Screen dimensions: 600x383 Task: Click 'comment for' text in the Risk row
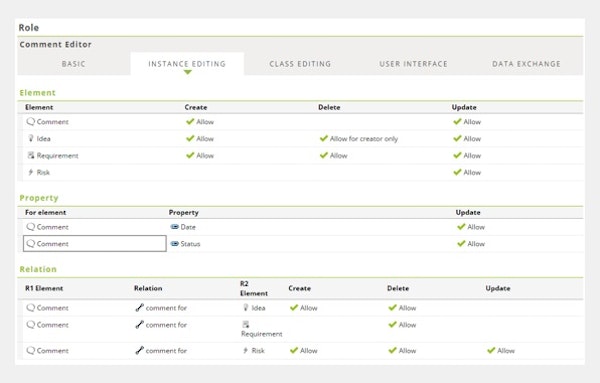pyautogui.click(x=166, y=350)
